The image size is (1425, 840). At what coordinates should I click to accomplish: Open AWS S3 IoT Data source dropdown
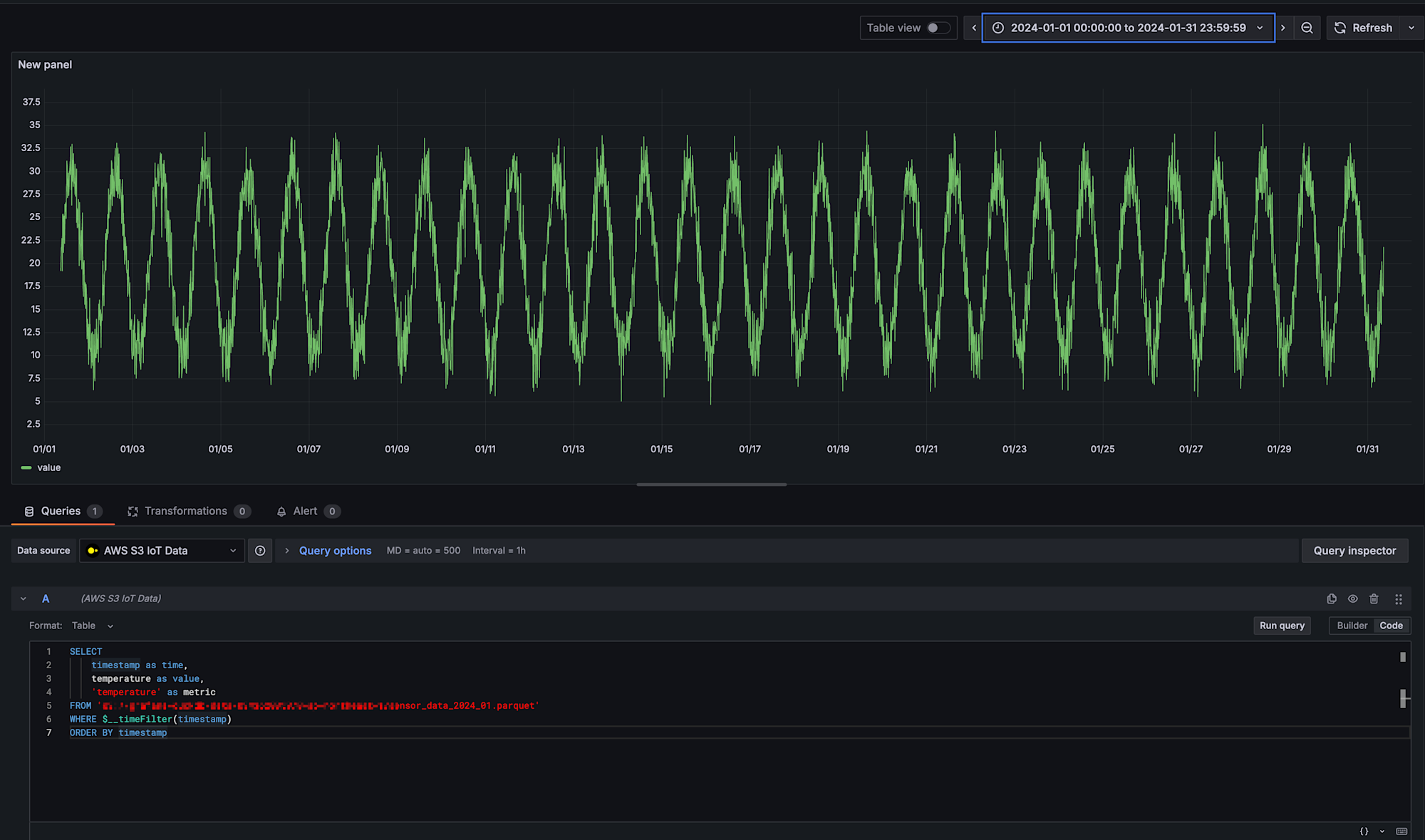162,550
